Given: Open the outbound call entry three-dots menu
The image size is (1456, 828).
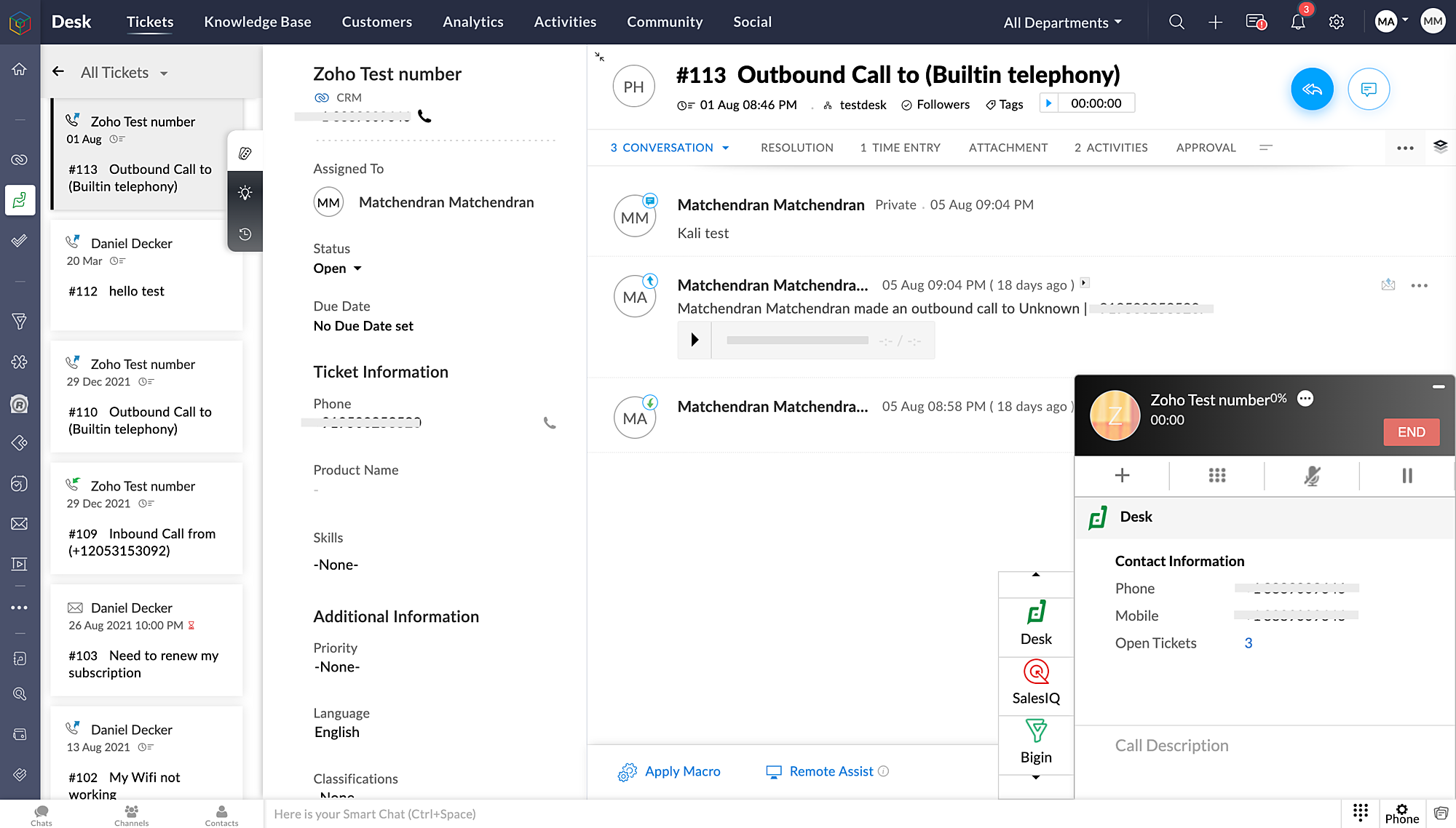Looking at the screenshot, I should pos(1419,285).
